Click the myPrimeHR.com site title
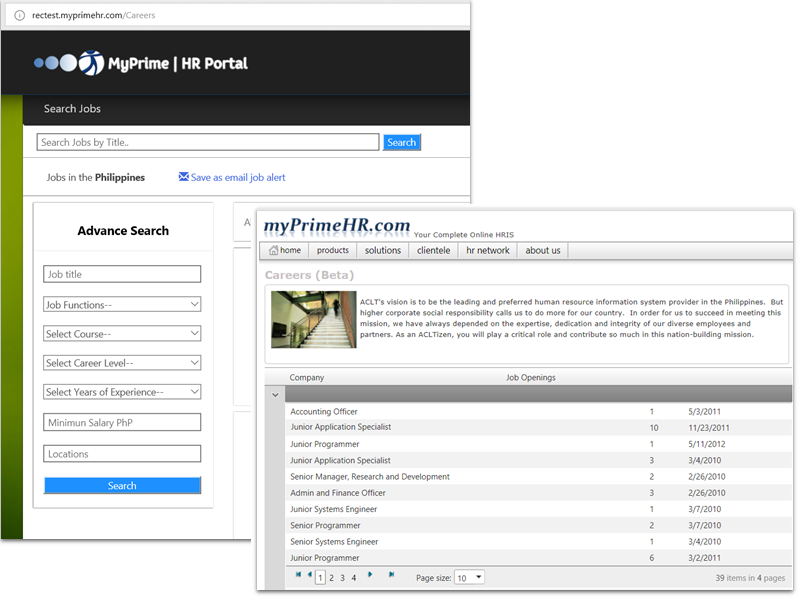800x600 pixels. coord(337,226)
